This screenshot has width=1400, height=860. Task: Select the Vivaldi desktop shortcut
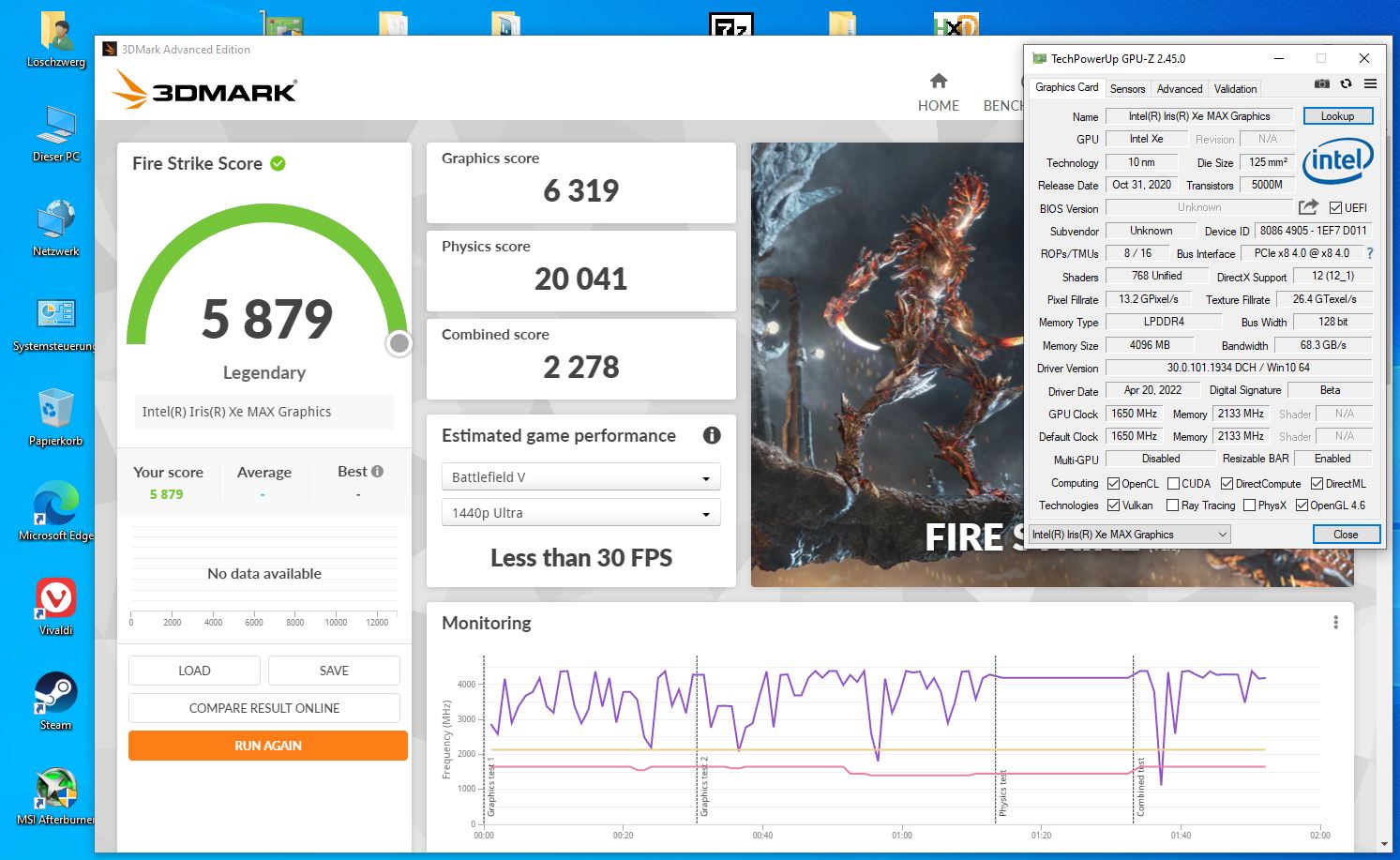click(56, 608)
